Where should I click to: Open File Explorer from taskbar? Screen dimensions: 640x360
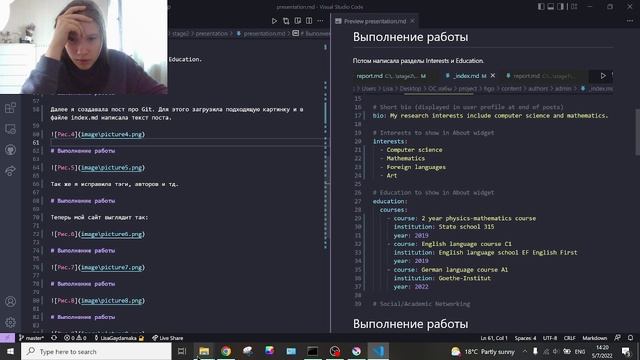click(204, 351)
